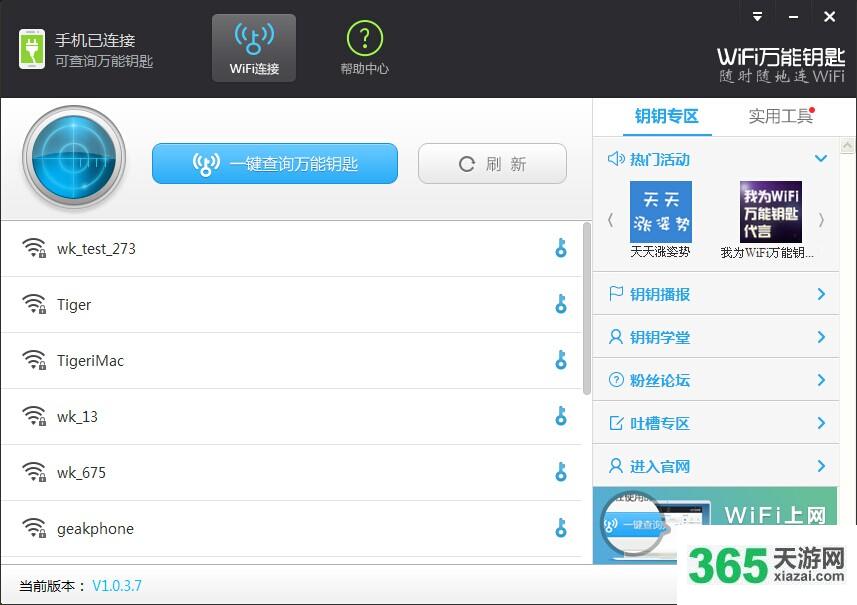Open the 天天涨姿势 activity thumbnail
Viewport: 857px width, 605px height.
click(x=661, y=212)
